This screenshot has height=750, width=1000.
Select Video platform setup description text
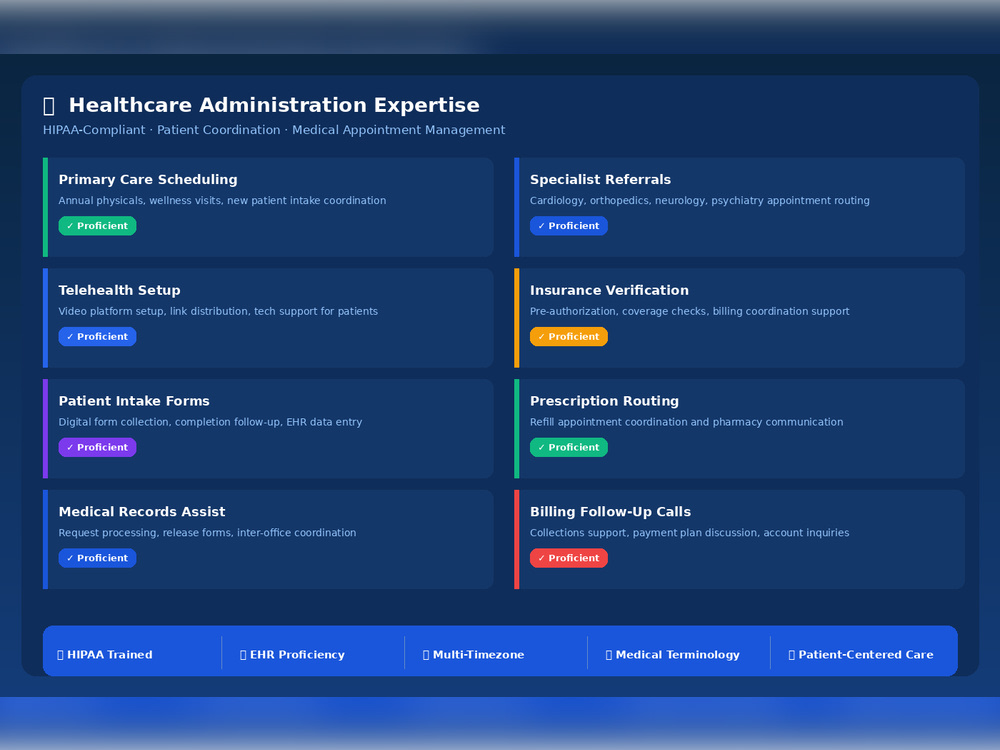[x=218, y=311]
